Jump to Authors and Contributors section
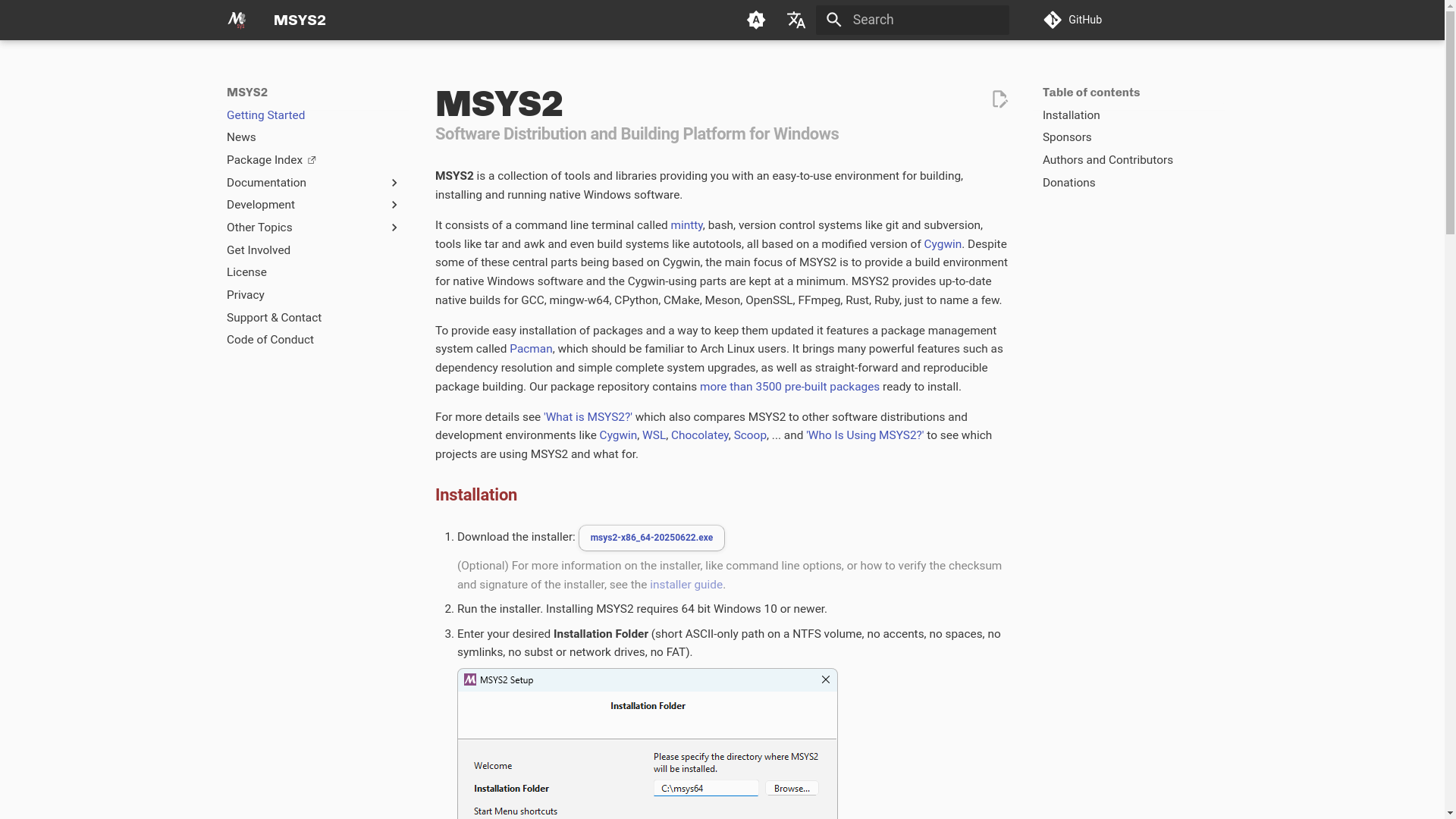The width and height of the screenshot is (1456, 819). pyautogui.click(x=1107, y=160)
